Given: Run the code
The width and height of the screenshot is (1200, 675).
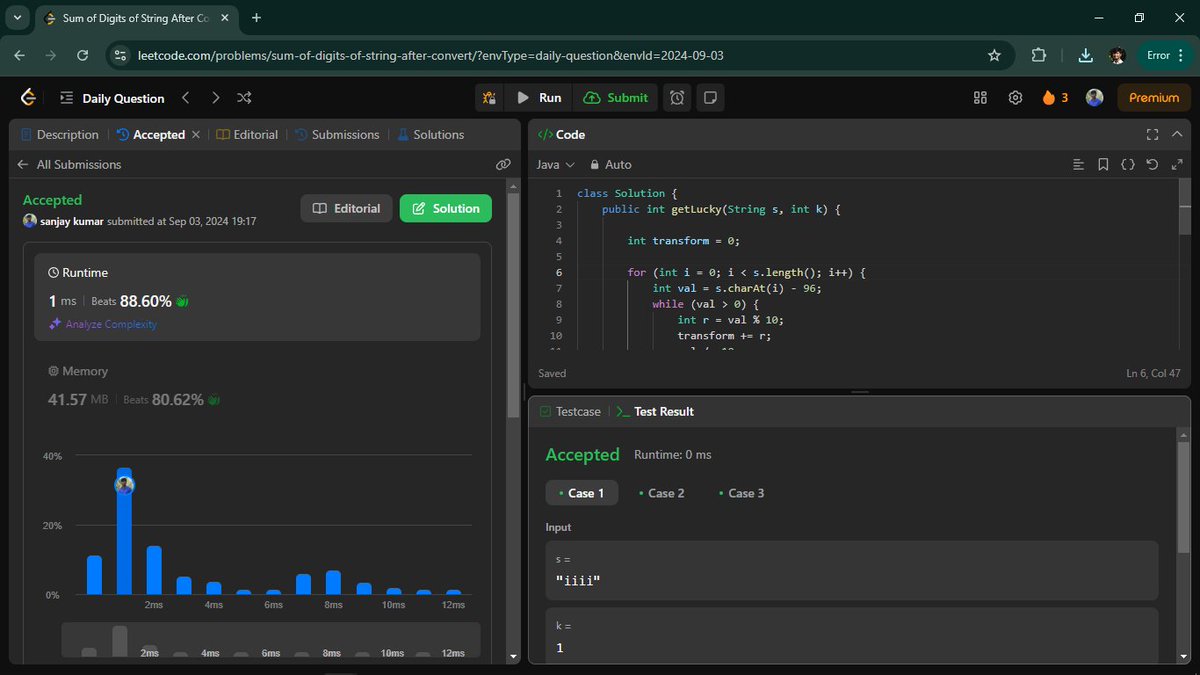Looking at the screenshot, I should [x=539, y=98].
